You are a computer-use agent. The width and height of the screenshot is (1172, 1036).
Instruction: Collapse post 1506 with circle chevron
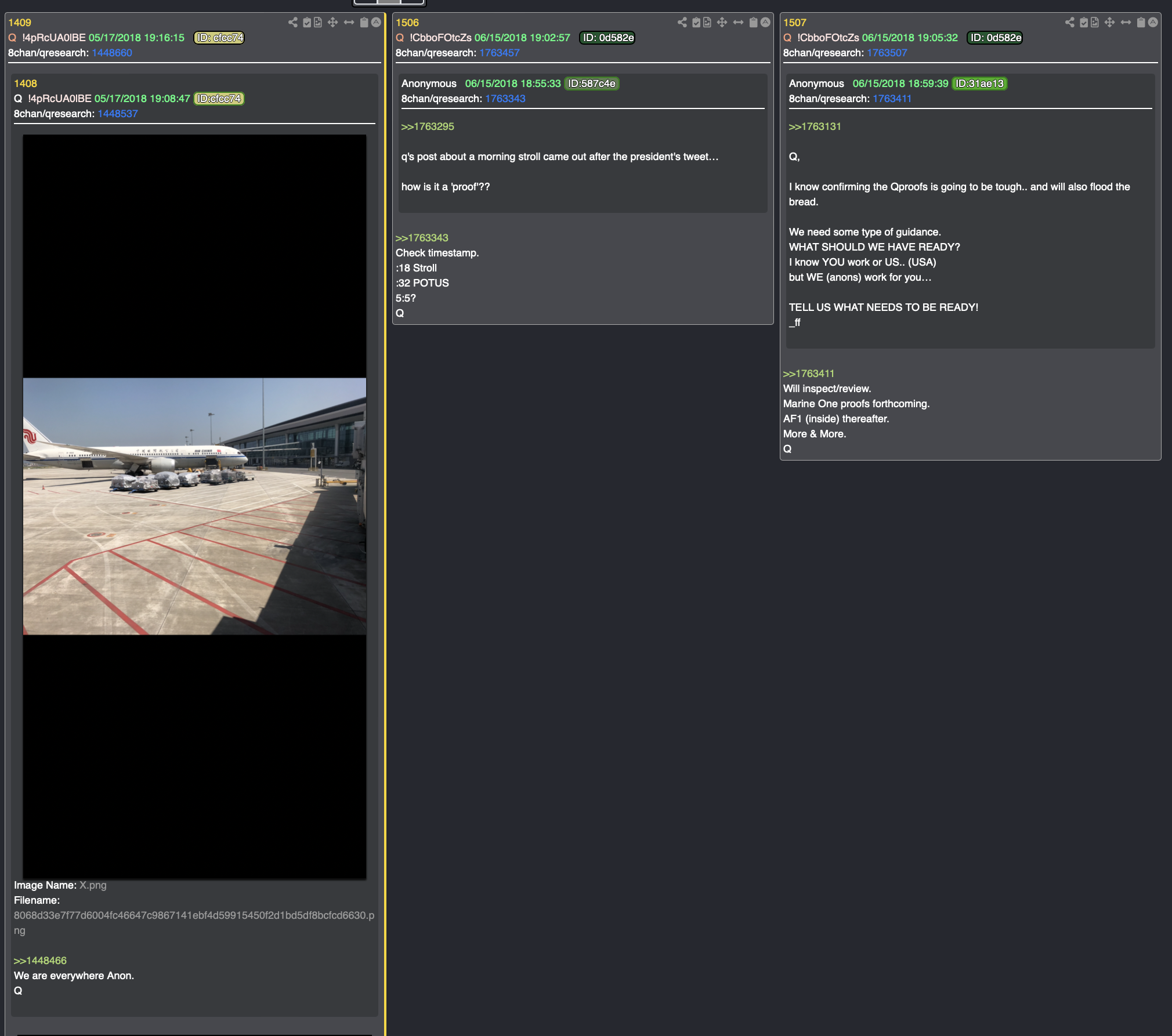tap(765, 22)
